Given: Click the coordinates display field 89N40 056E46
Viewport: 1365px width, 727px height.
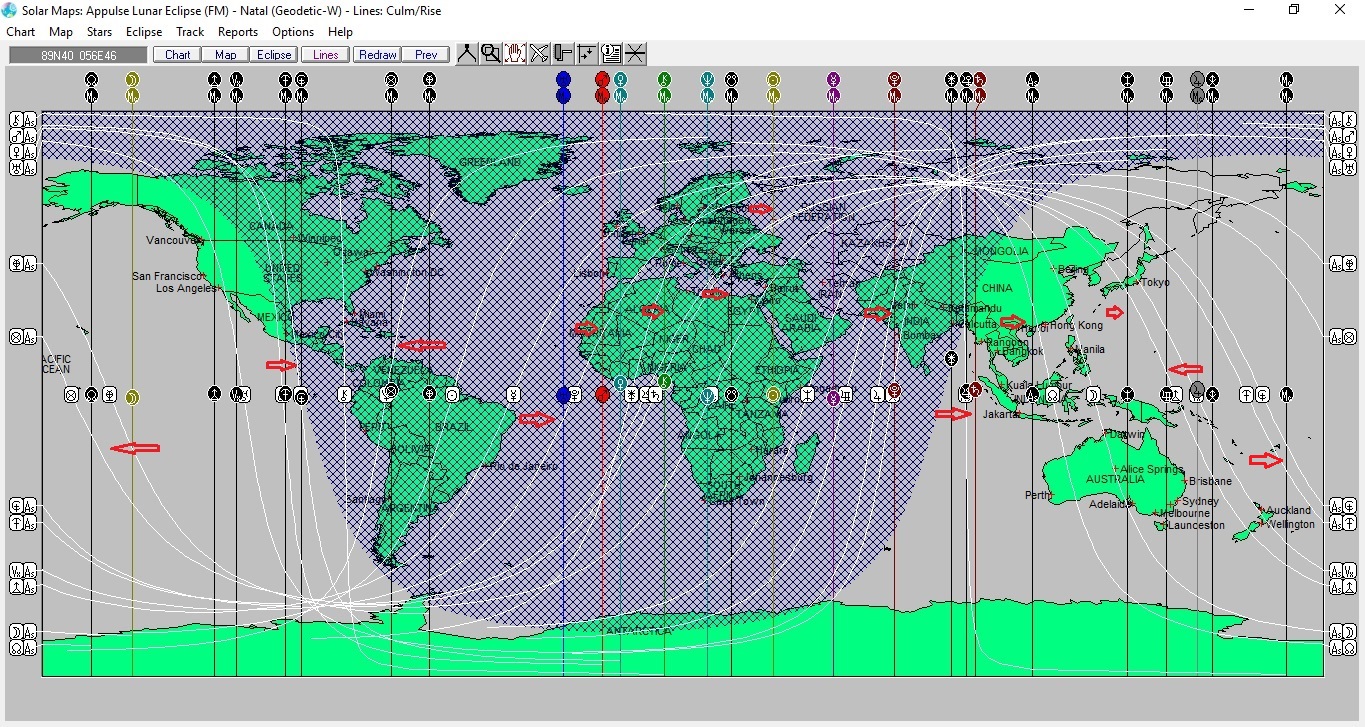Looking at the screenshot, I should click(78, 55).
